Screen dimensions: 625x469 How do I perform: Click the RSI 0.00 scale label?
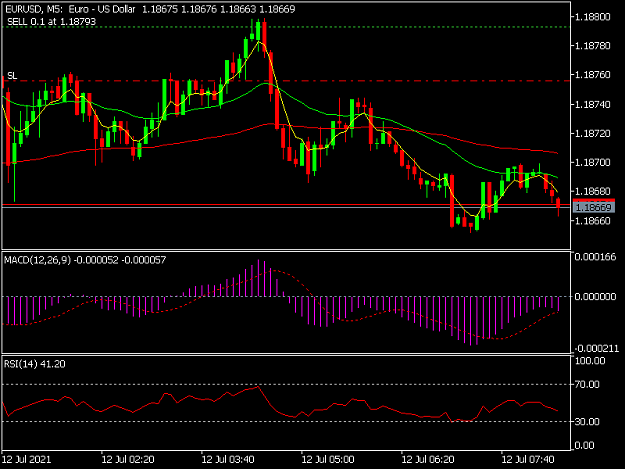click(585, 445)
